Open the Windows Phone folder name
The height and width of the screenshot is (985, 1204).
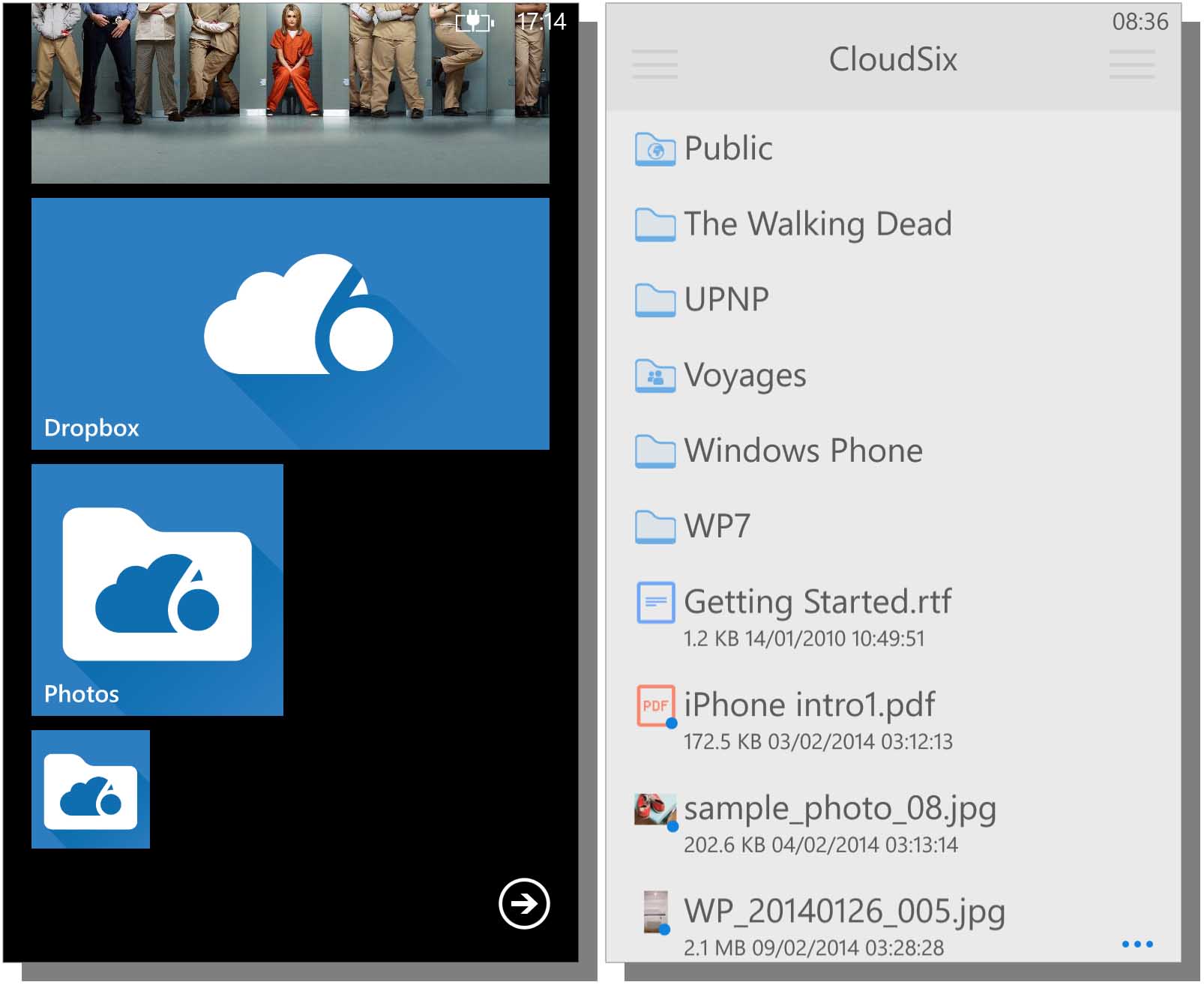click(x=804, y=451)
